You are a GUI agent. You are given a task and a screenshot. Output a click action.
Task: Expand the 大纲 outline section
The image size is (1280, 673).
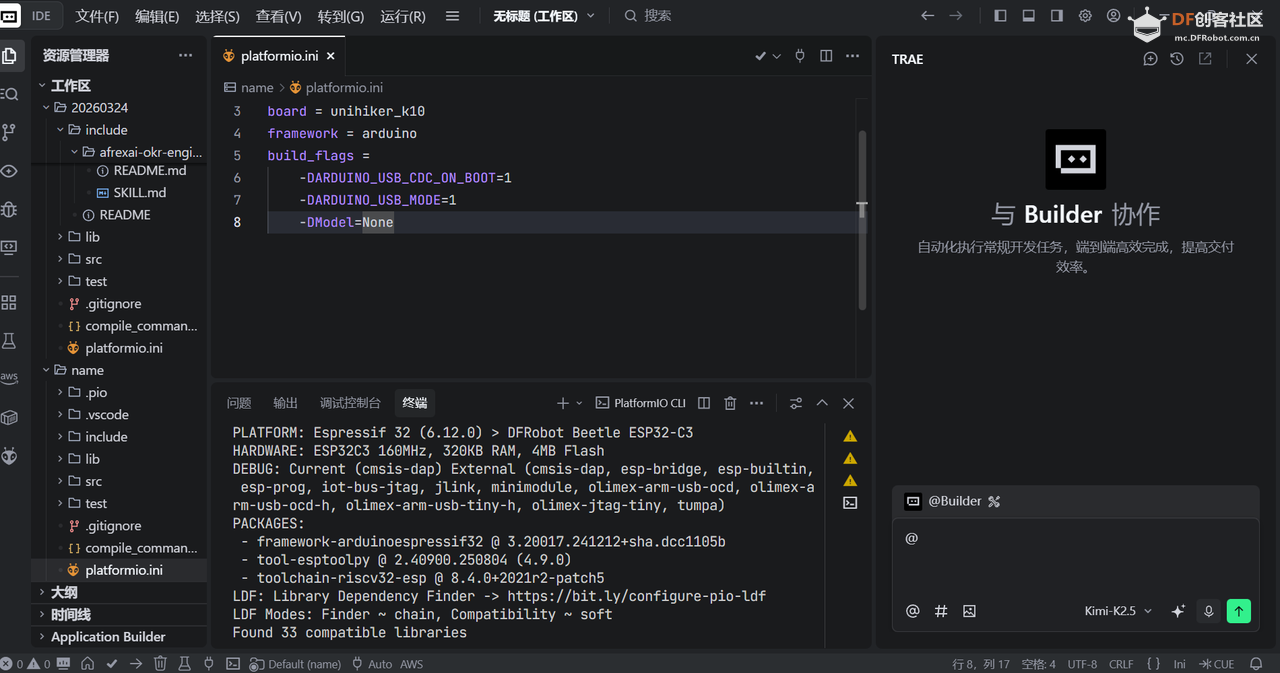[x=64, y=592]
